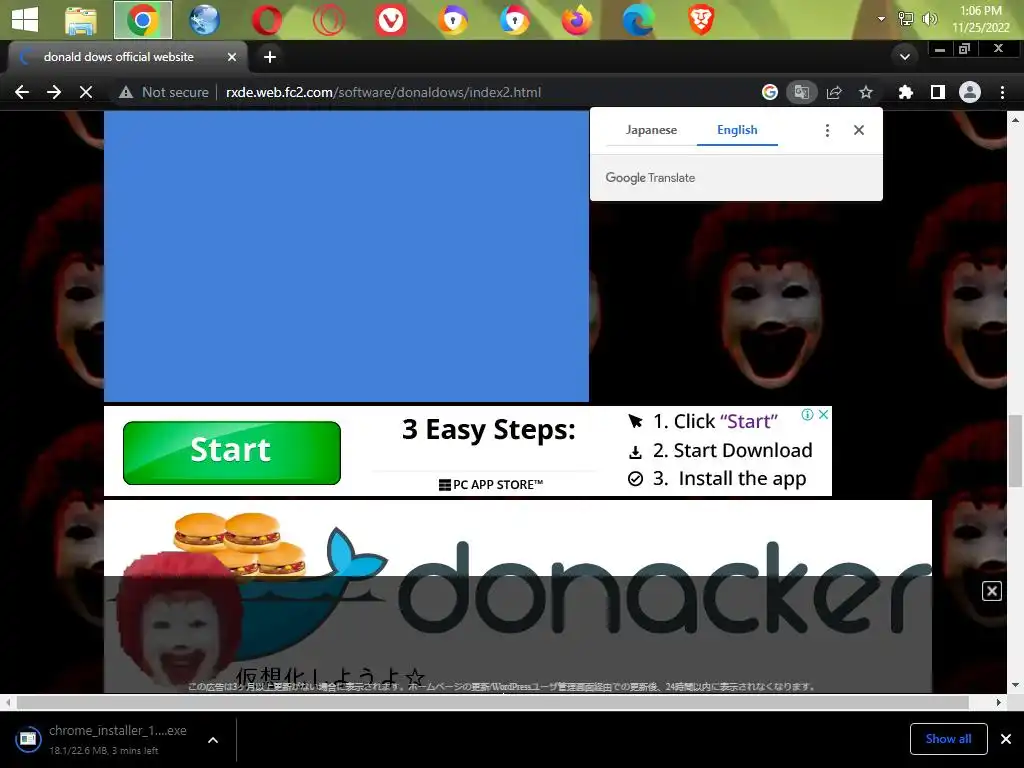Open File Explorer from the taskbar
Image resolution: width=1024 pixels, height=768 pixels.
pyautogui.click(x=81, y=20)
